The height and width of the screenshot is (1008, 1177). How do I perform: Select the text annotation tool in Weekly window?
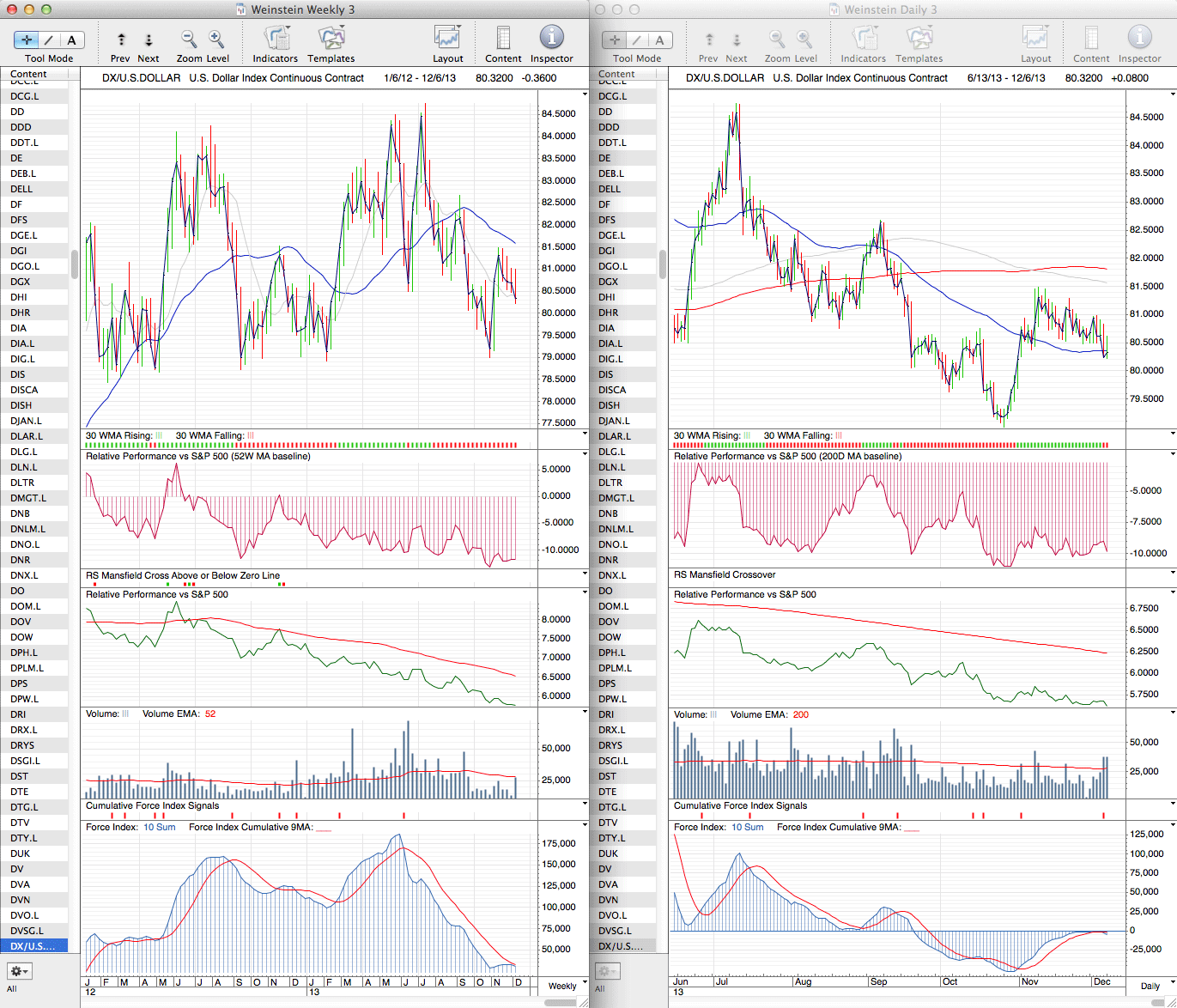[71, 39]
